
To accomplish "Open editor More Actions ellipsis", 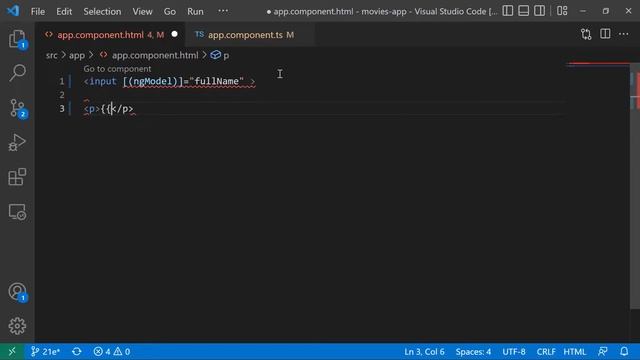I will click(624, 34).
